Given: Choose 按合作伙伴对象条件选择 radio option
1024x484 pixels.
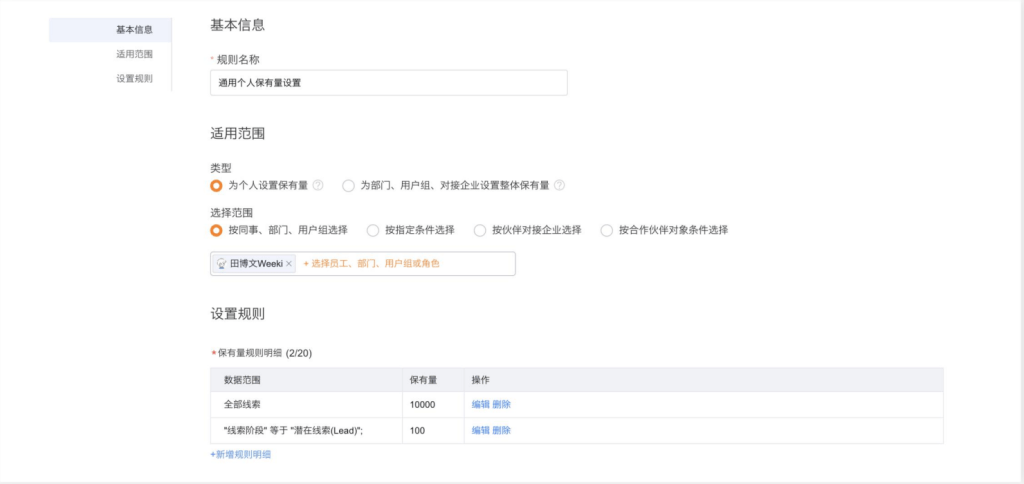Looking at the screenshot, I should [607, 230].
